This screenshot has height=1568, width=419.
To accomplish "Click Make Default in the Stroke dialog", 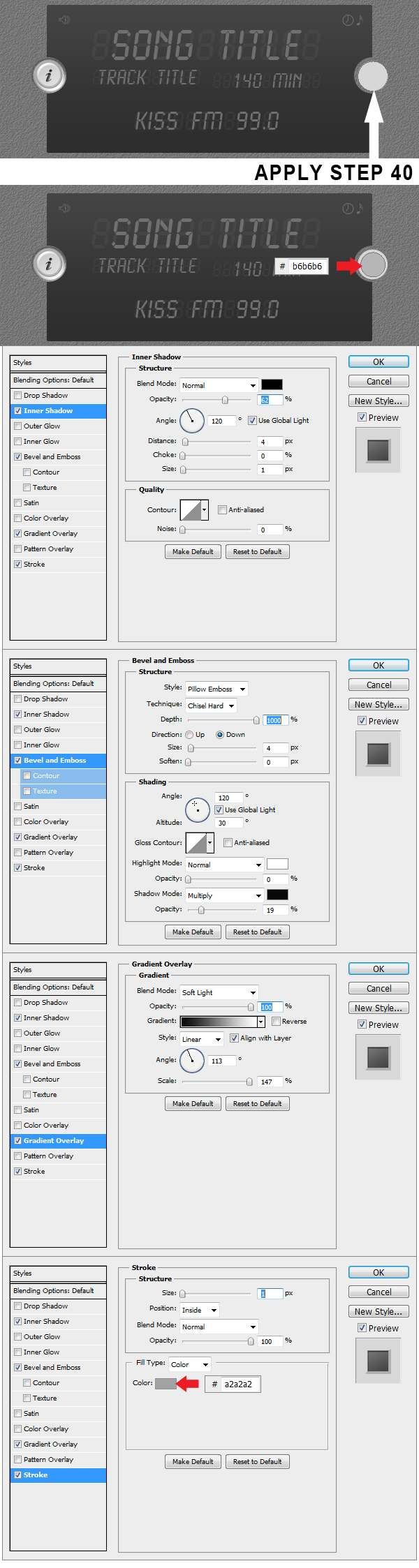I will (x=193, y=1461).
